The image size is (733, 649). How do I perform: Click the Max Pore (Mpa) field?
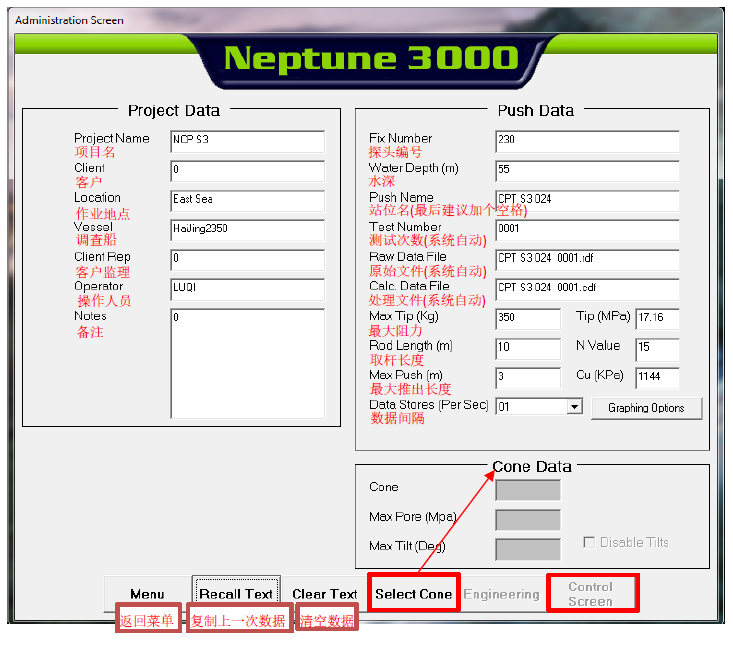(x=528, y=520)
